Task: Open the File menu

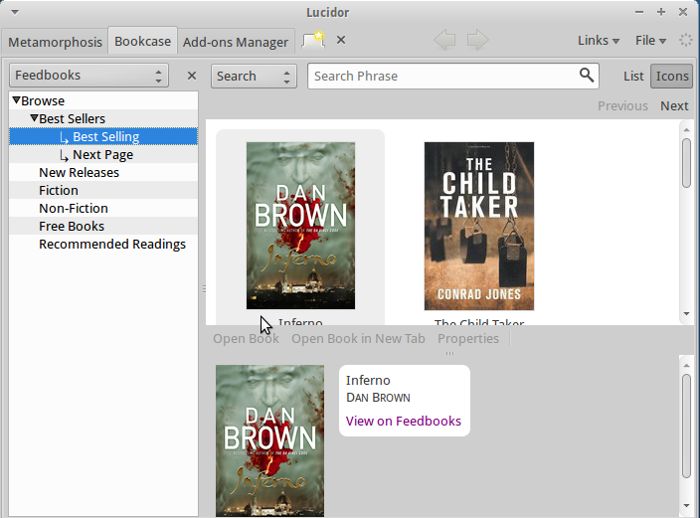Action: coord(650,40)
